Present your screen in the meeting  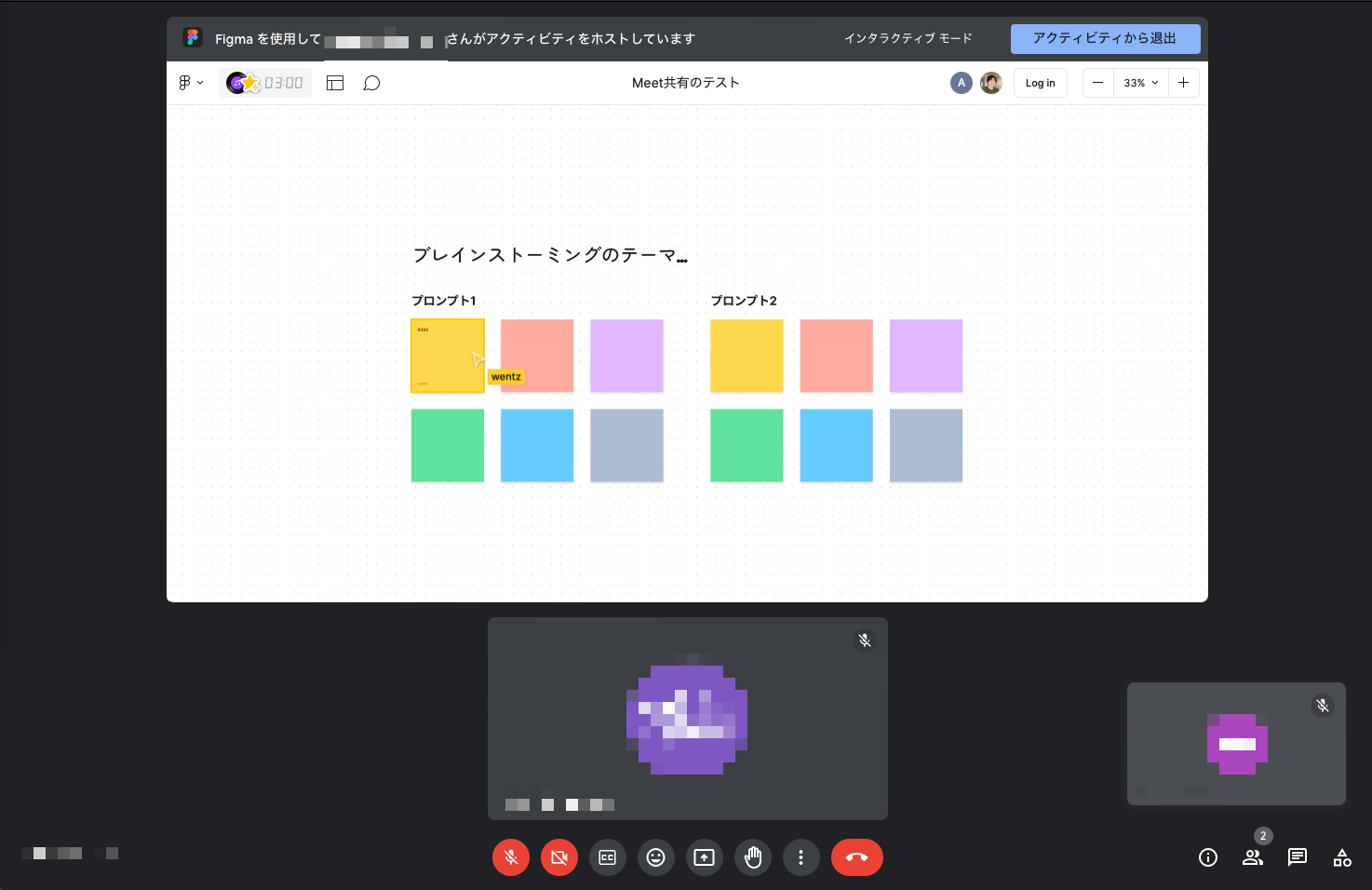705,857
